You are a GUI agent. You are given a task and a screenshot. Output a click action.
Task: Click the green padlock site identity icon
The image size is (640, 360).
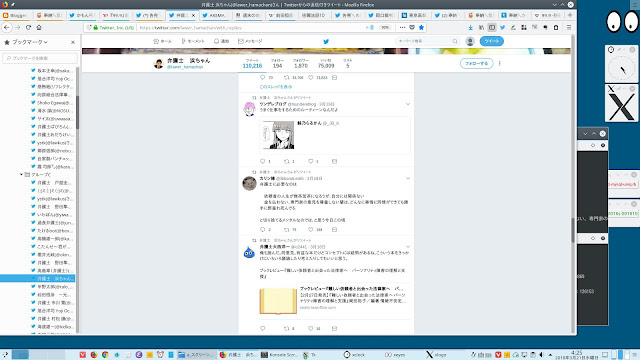95,27
